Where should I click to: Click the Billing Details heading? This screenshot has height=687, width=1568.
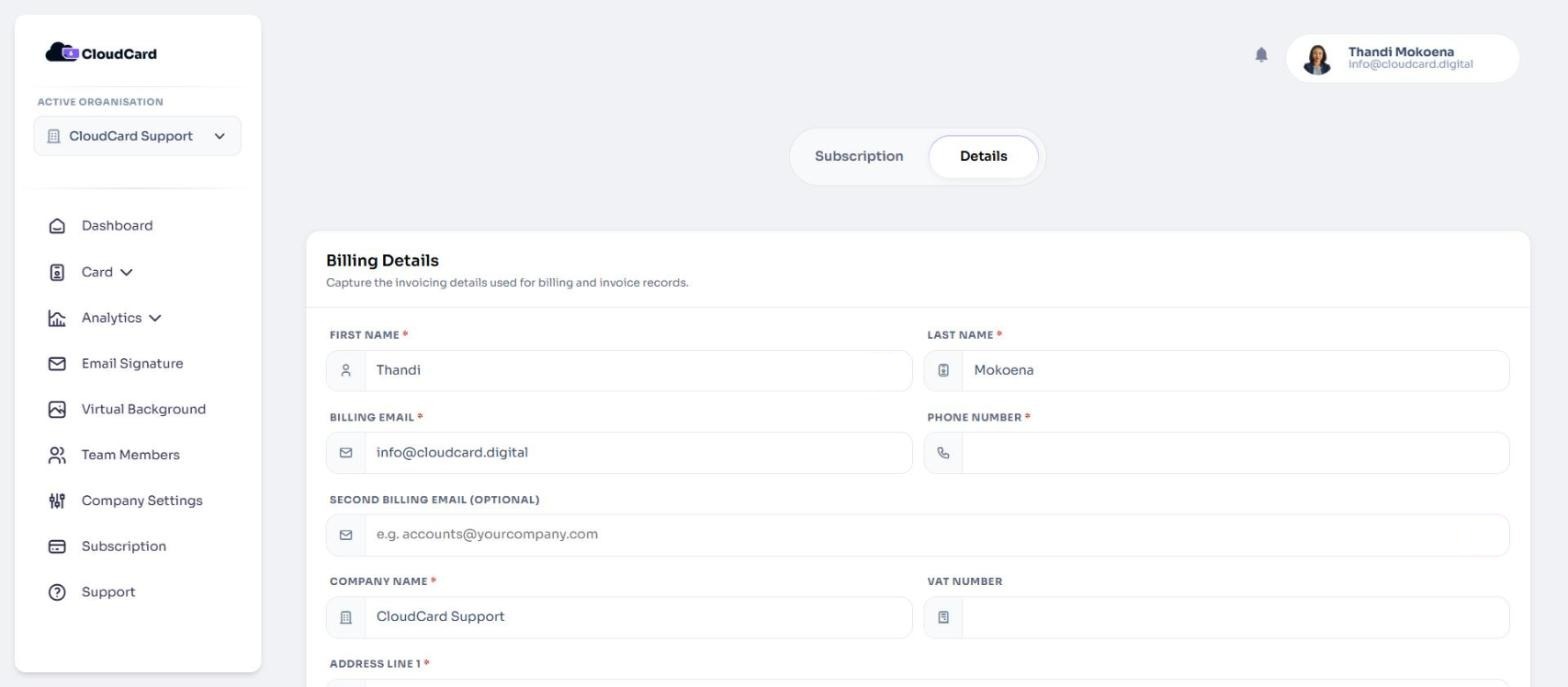382,261
